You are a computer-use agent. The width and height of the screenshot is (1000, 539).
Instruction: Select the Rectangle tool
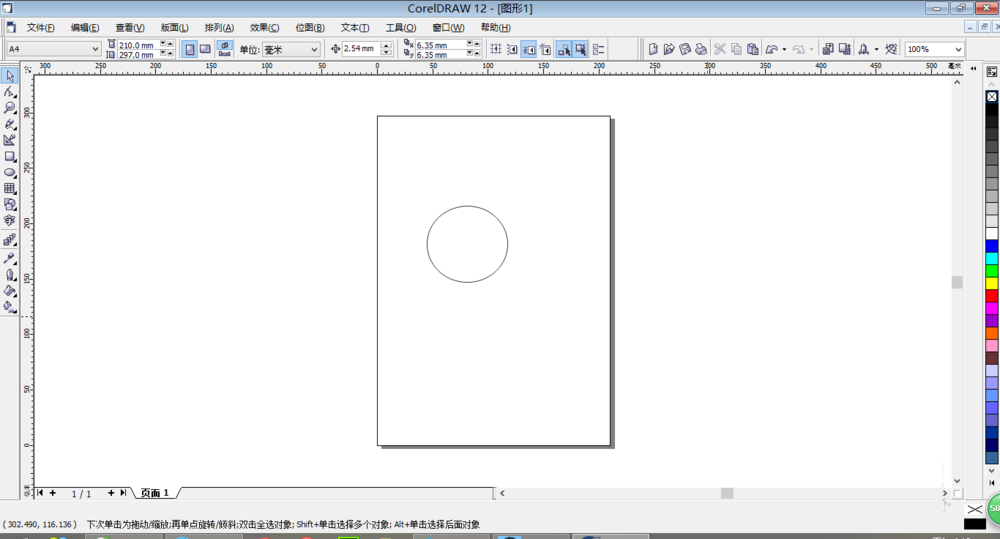[10, 156]
